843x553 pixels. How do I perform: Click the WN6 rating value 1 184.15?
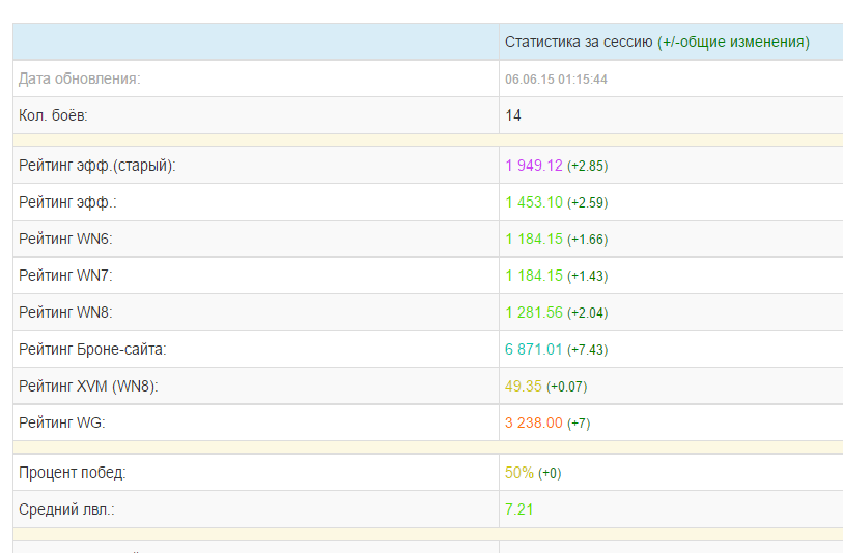point(533,239)
